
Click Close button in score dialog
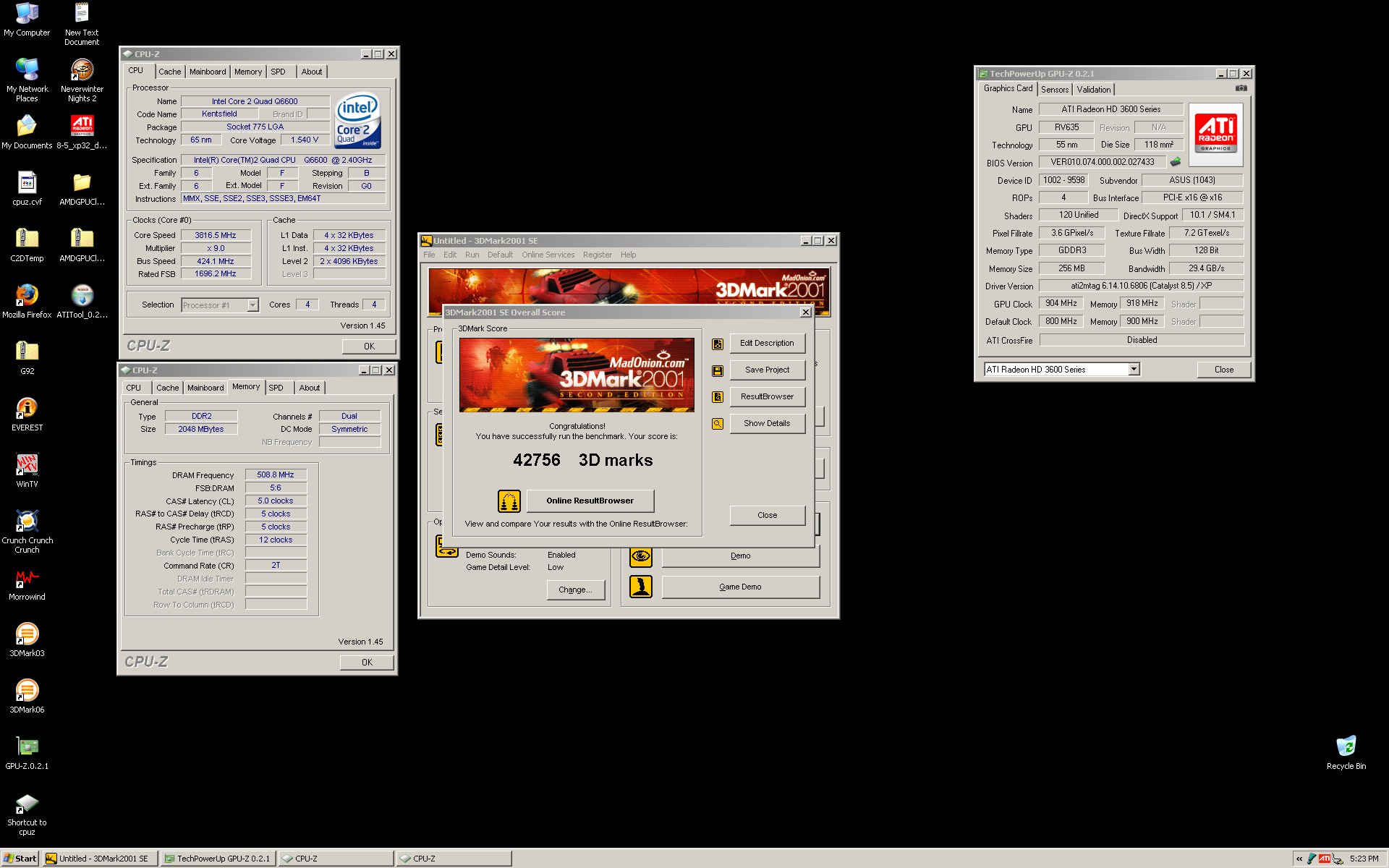pyautogui.click(x=767, y=516)
